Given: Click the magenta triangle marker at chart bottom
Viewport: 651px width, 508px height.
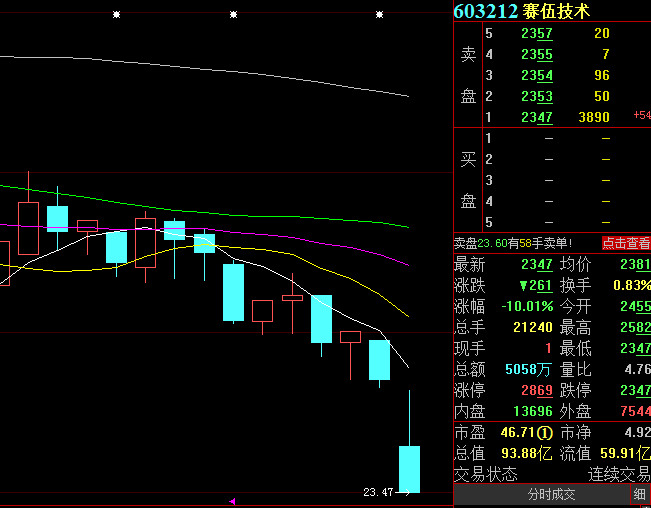Looking at the screenshot, I should click(x=233, y=501).
